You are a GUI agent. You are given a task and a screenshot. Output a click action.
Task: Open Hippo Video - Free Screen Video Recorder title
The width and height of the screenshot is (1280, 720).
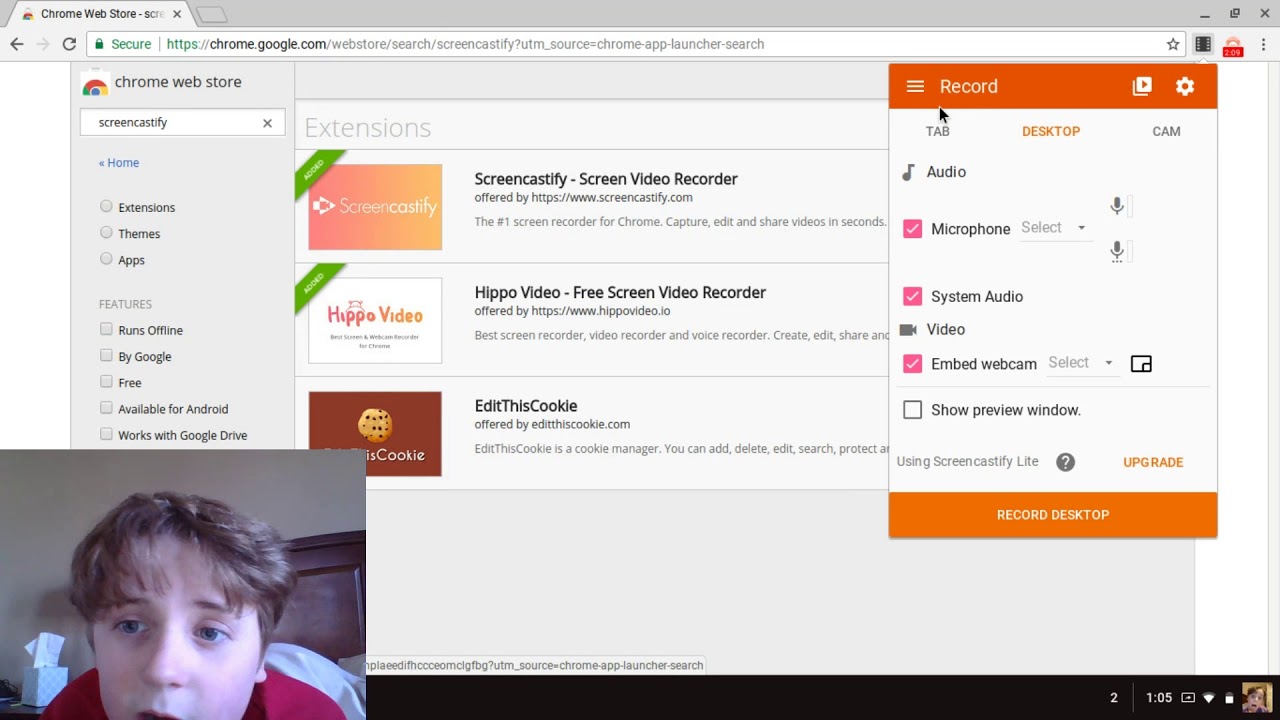[x=620, y=293]
